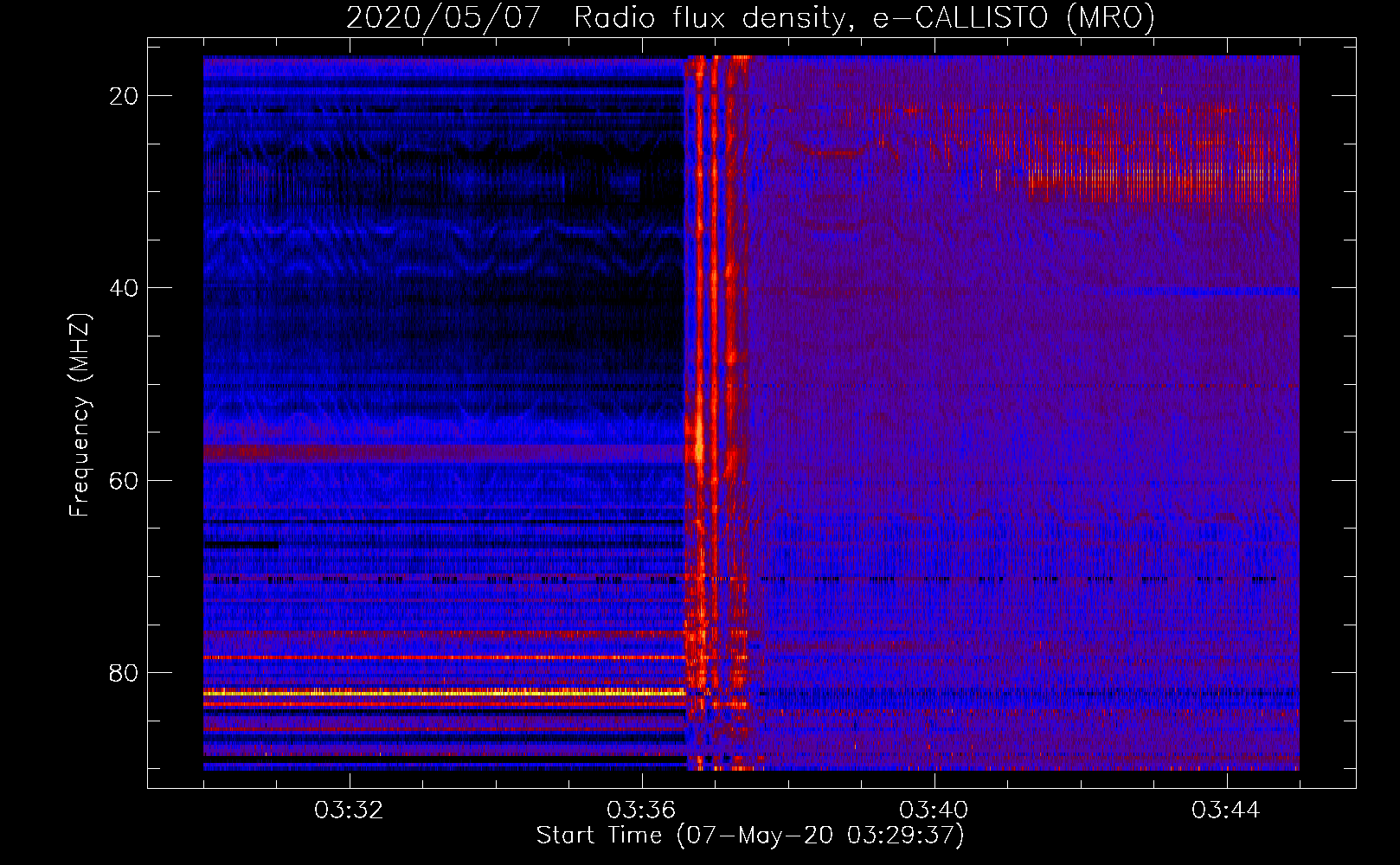The height and width of the screenshot is (865, 1400).
Task: Click the date 2020/05/07 in the title
Action: (x=443, y=17)
